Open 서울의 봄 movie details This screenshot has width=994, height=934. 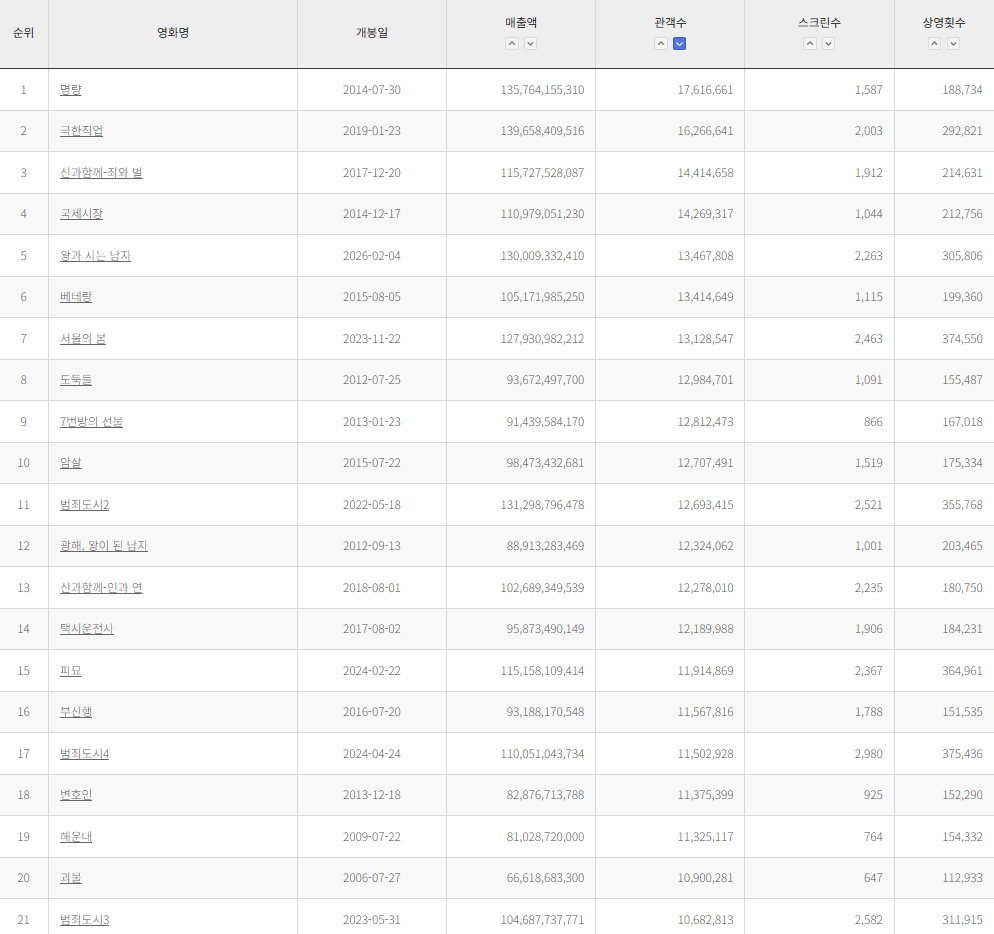[83, 339]
